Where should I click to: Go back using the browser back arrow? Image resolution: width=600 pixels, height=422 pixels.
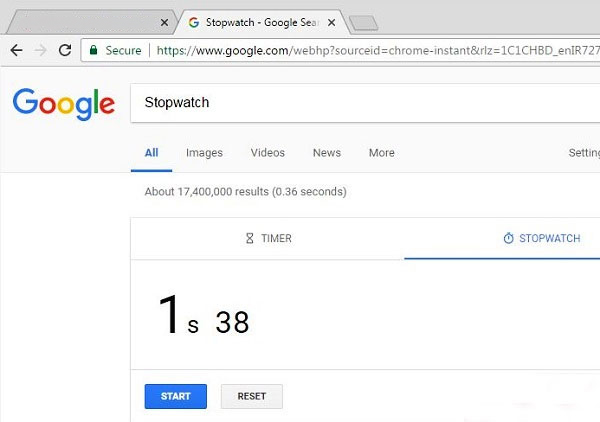tap(16, 50)
